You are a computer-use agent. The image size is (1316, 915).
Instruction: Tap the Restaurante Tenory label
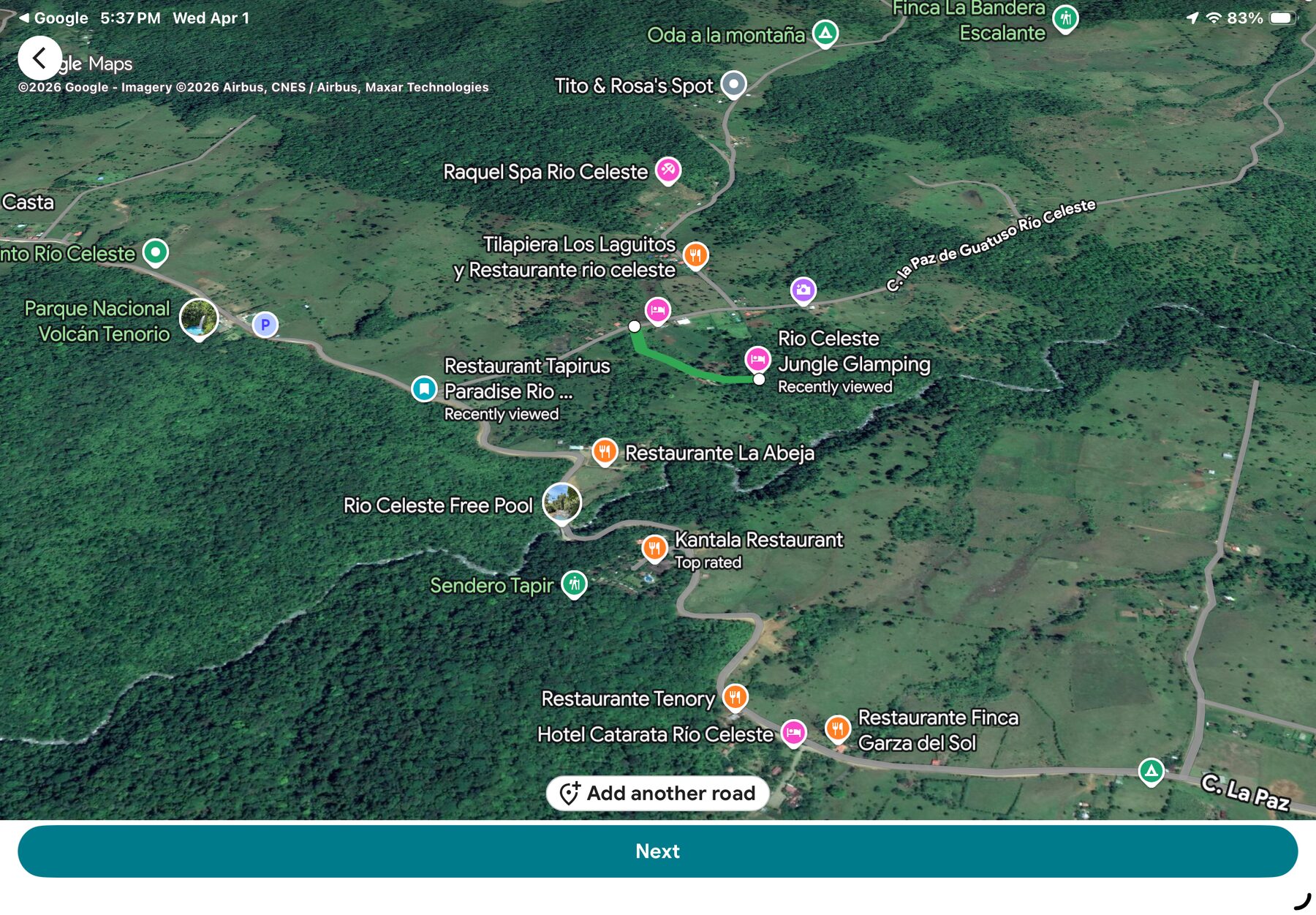pyautogui.click(x=628, y=699)
